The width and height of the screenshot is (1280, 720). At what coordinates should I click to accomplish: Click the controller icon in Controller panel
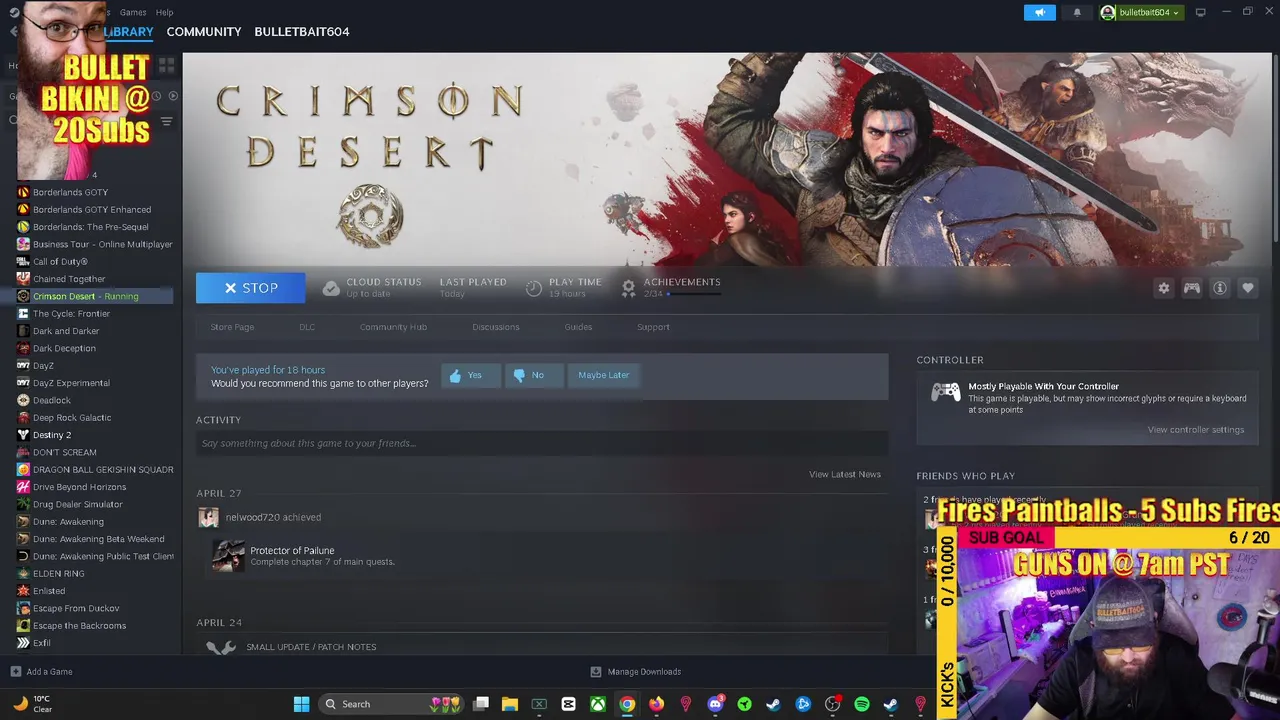[x=945, y=392]
